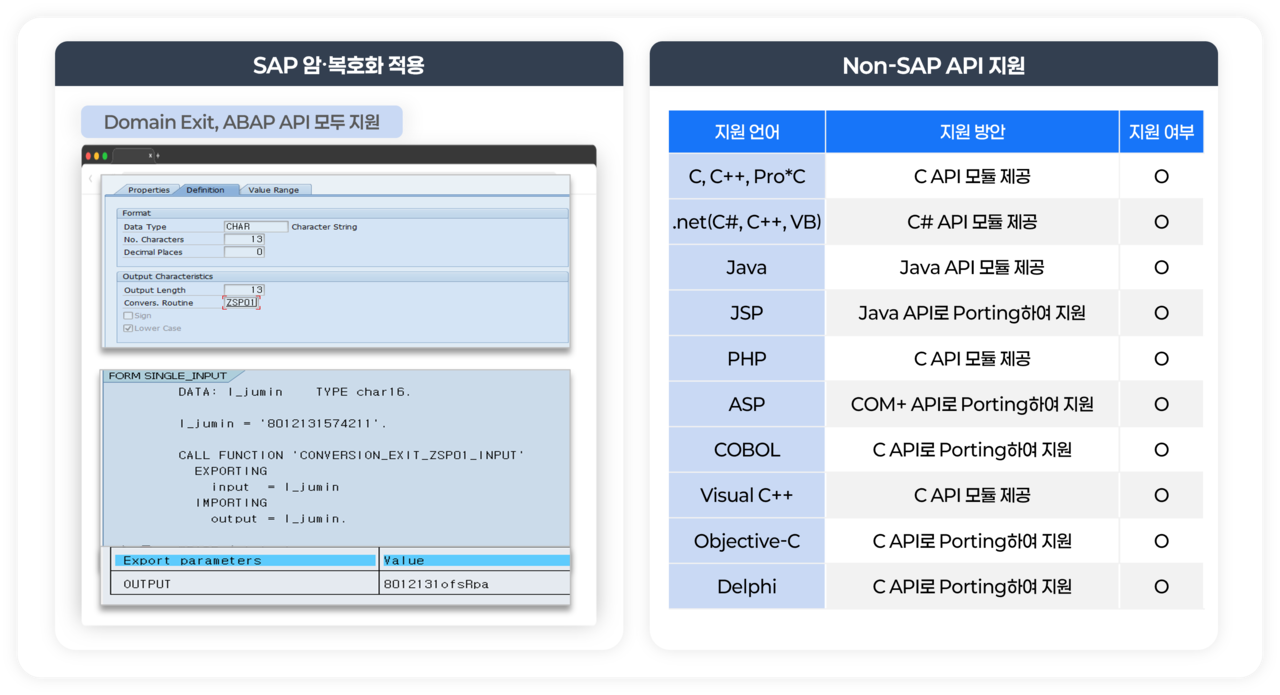This screenshot has height=695, width=1280.
Task: Click the 'SAP 암·복호화 적용' header
Action: (339, 65)
